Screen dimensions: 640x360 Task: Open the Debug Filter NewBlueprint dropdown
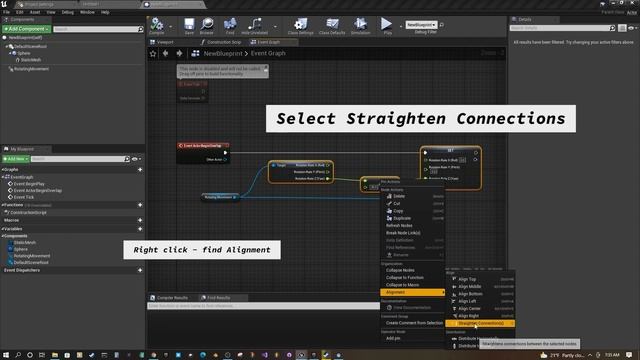pyautogui.click(x=421, y=25)
